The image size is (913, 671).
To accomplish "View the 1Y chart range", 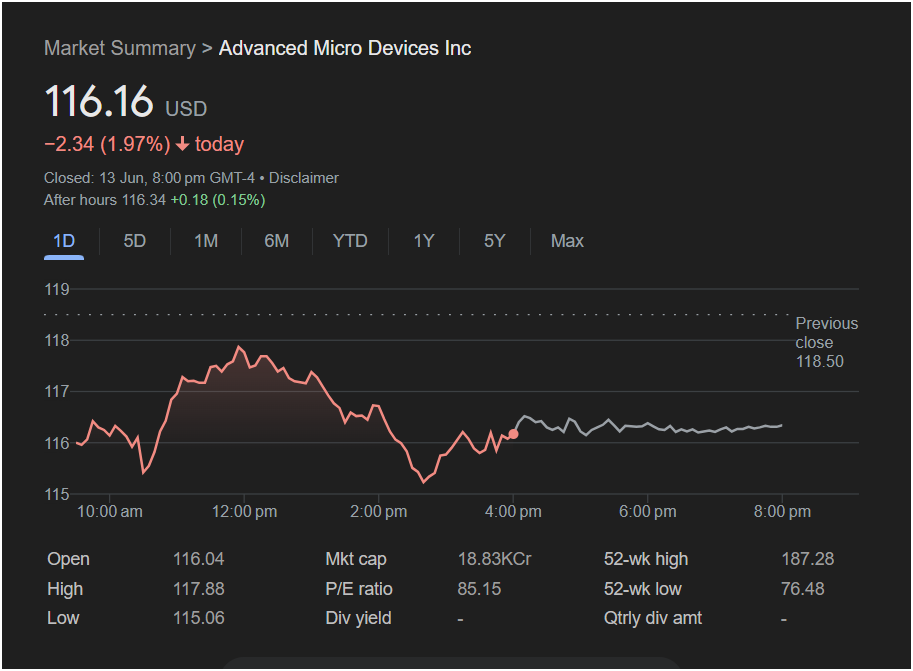I will tap(424, 241).
